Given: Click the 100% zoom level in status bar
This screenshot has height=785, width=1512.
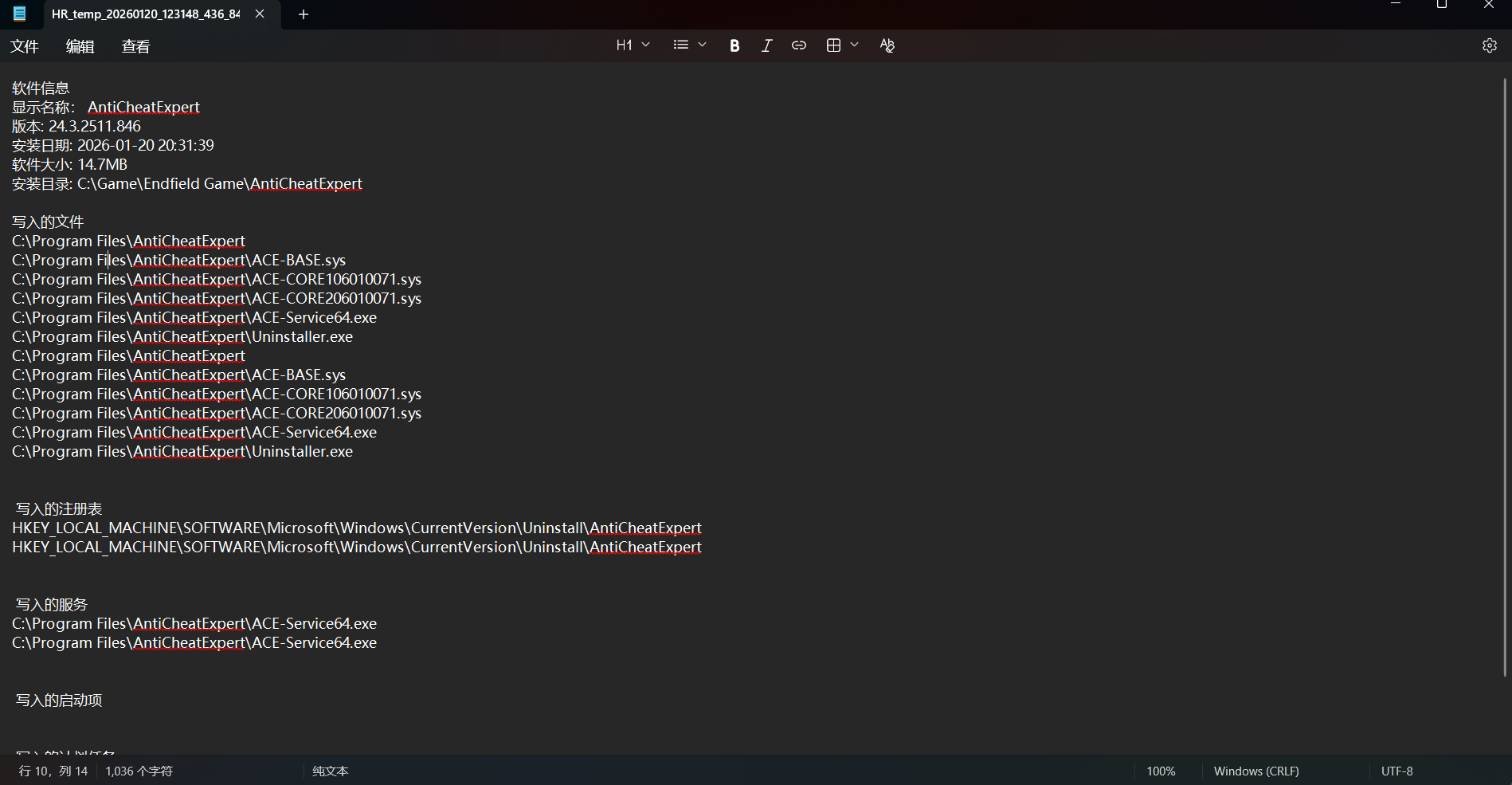Looking at the screenshot, I should tap(1161, 771).
